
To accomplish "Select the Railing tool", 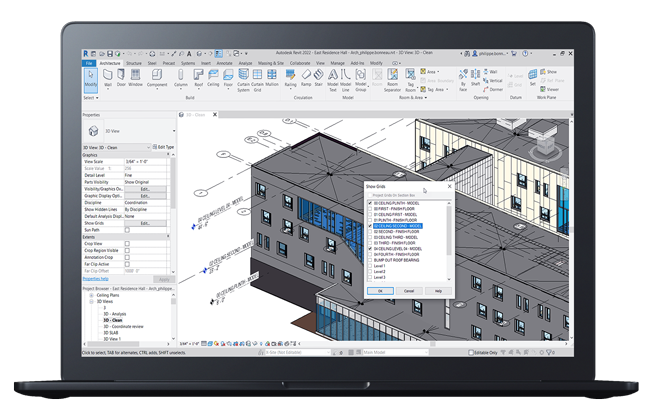I will coord(291,78).
